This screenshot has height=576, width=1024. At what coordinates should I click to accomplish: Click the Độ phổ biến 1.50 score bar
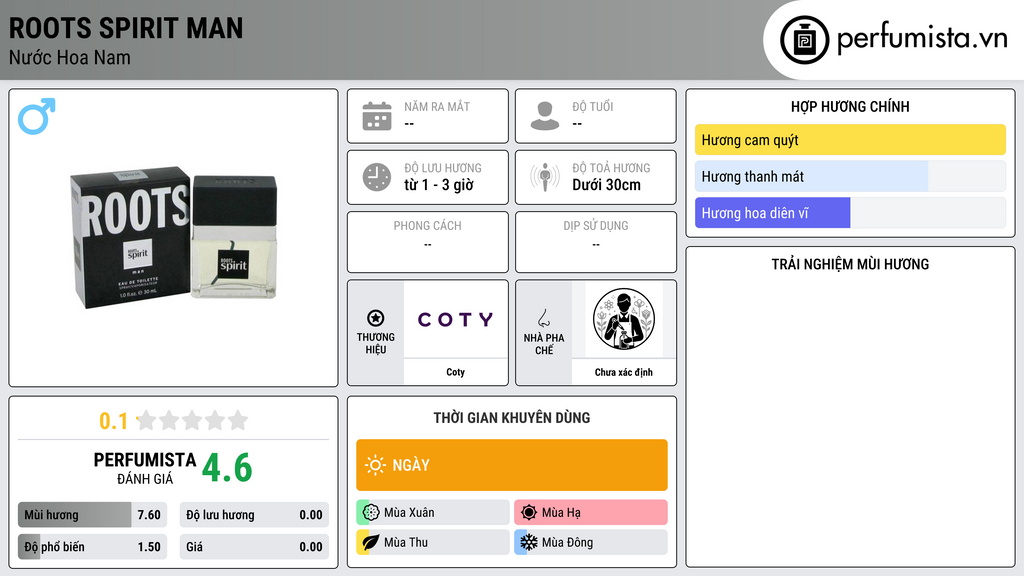tap(93, 547)
